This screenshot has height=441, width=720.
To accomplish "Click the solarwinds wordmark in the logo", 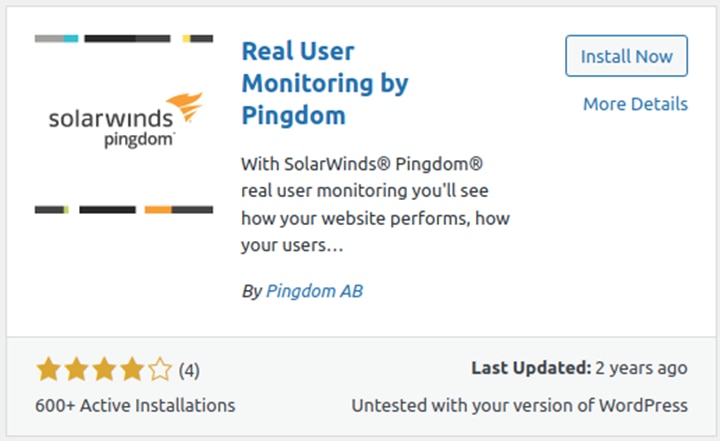I will [x=111, y=119].
